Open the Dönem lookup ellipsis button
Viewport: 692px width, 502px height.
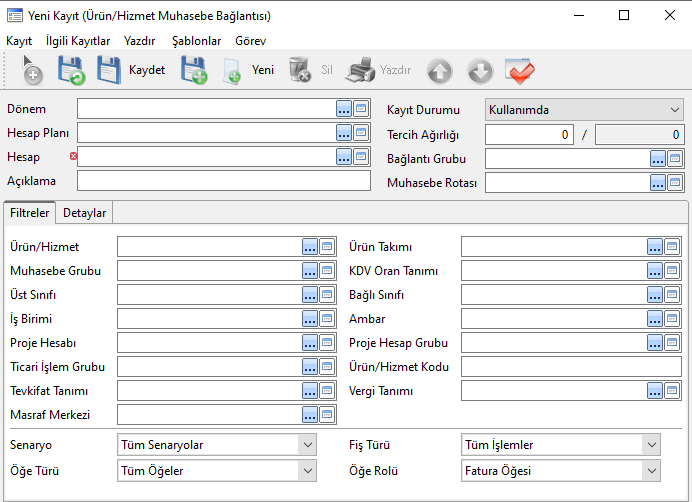point(343,108)
